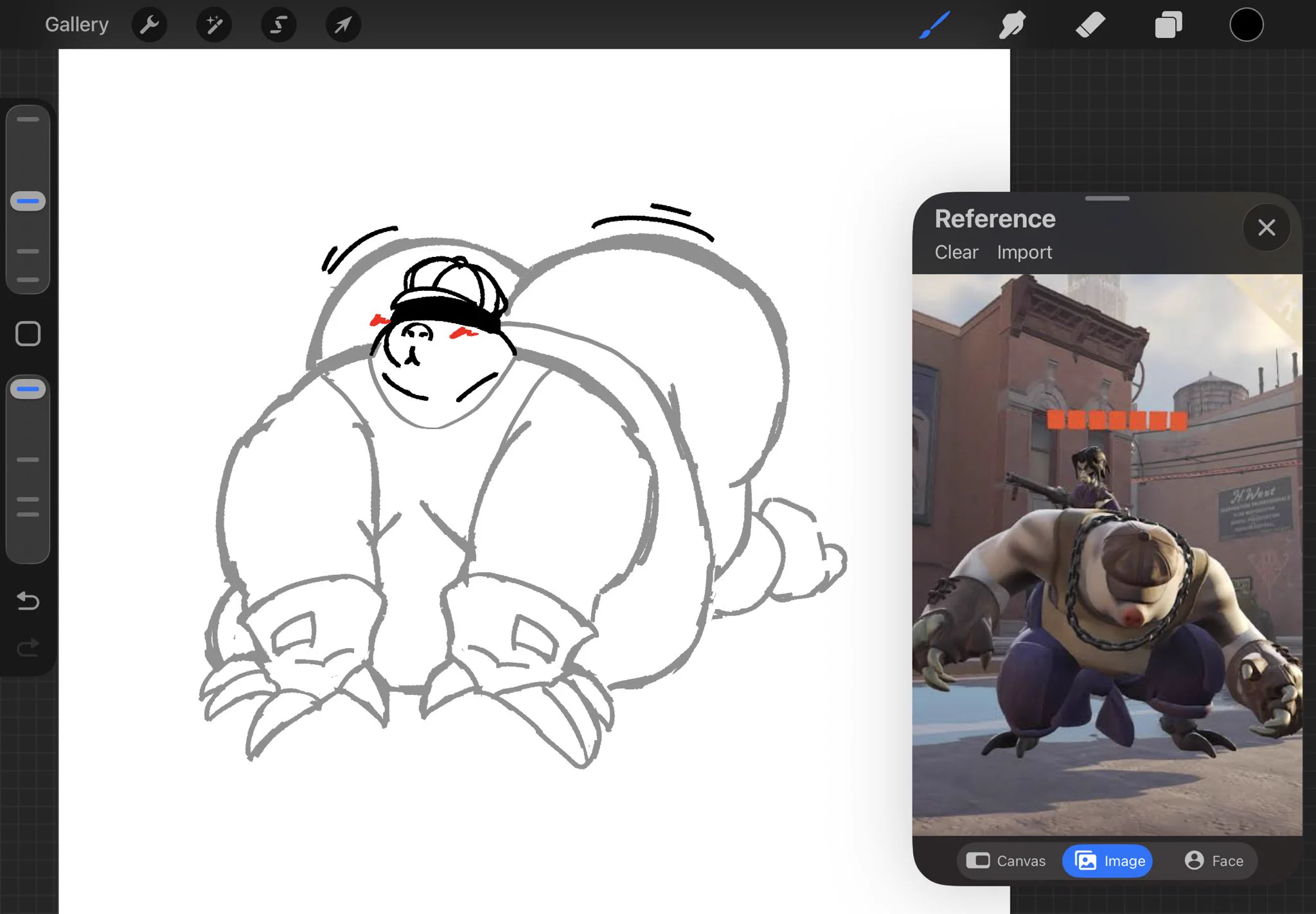
Task: Activate the Selection tool (S icon)
Action: point(278,25)
